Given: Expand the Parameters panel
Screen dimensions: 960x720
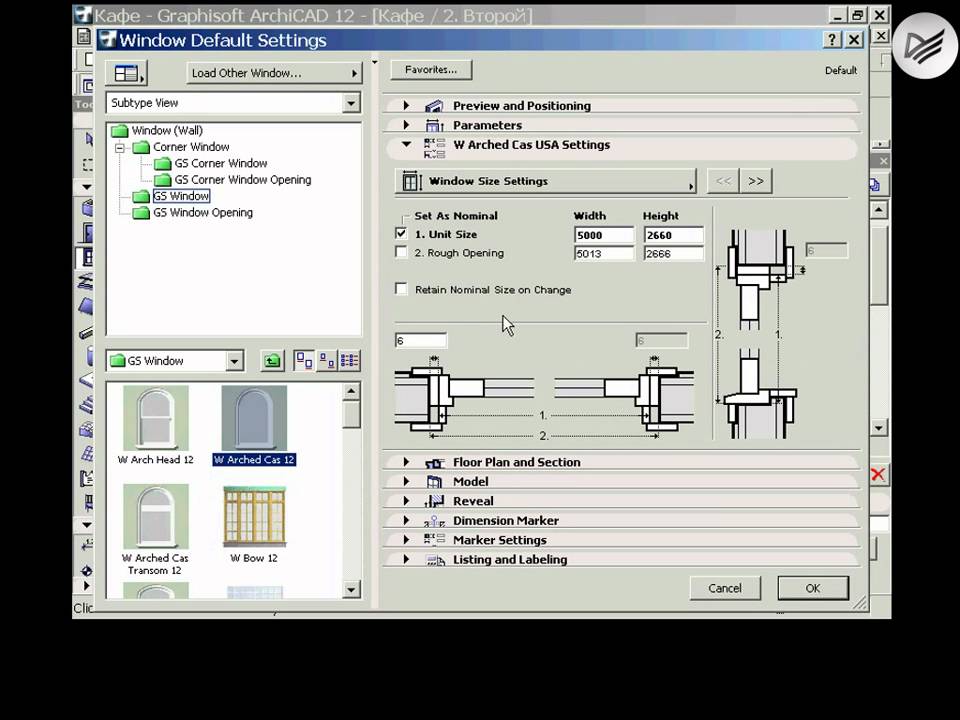Looking at the screenshot, I should (406, 125).
